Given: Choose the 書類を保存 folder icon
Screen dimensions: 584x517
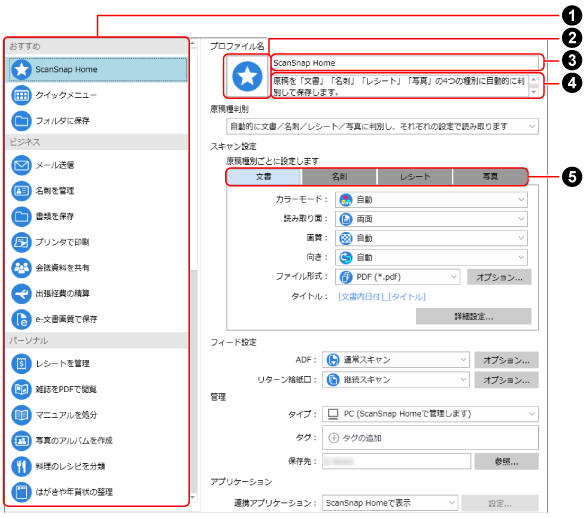Looking at the screenshot, I should 21,216.
